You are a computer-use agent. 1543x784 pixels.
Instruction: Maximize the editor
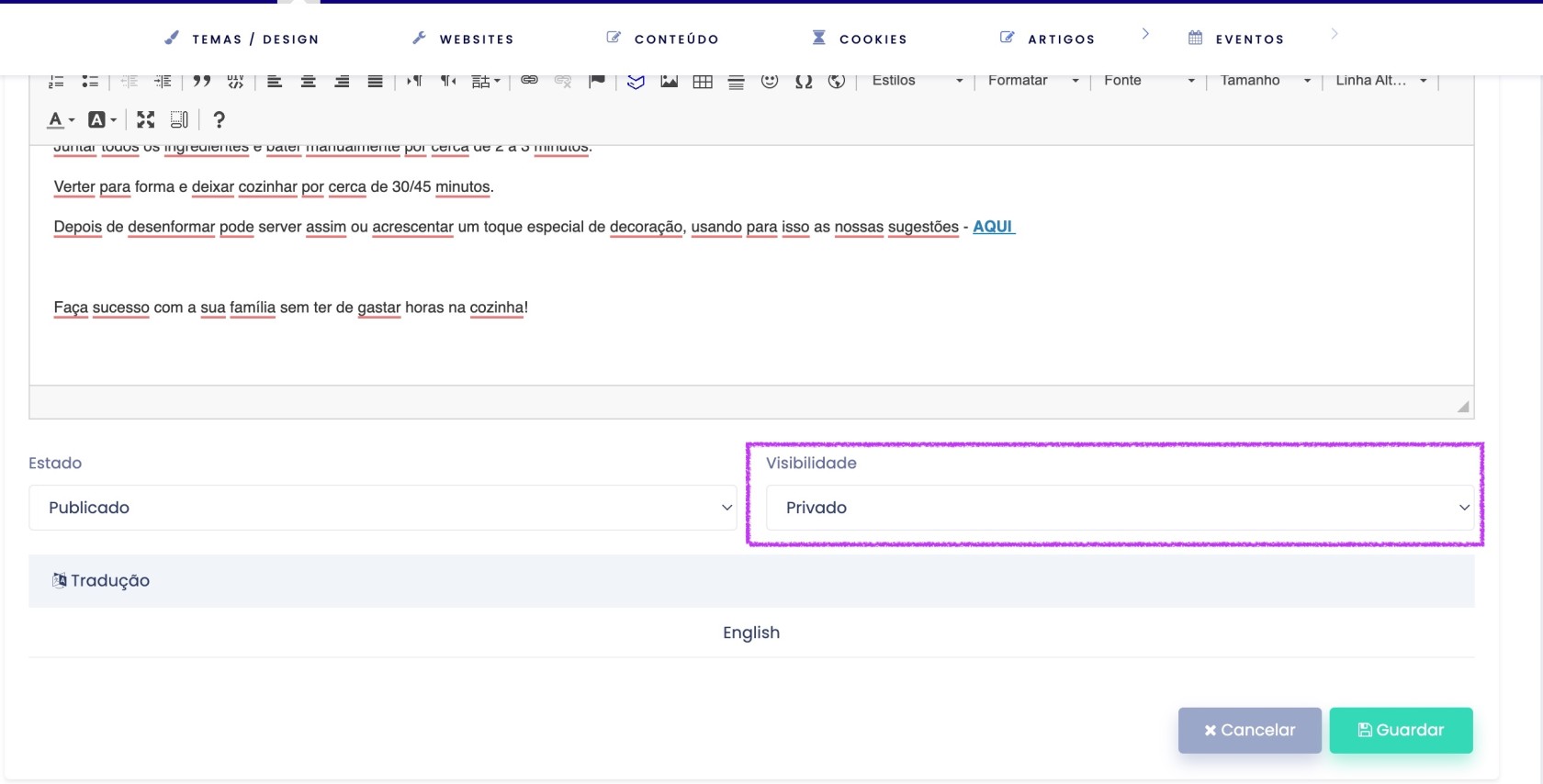pyautogui.click(x=146, y=119)
